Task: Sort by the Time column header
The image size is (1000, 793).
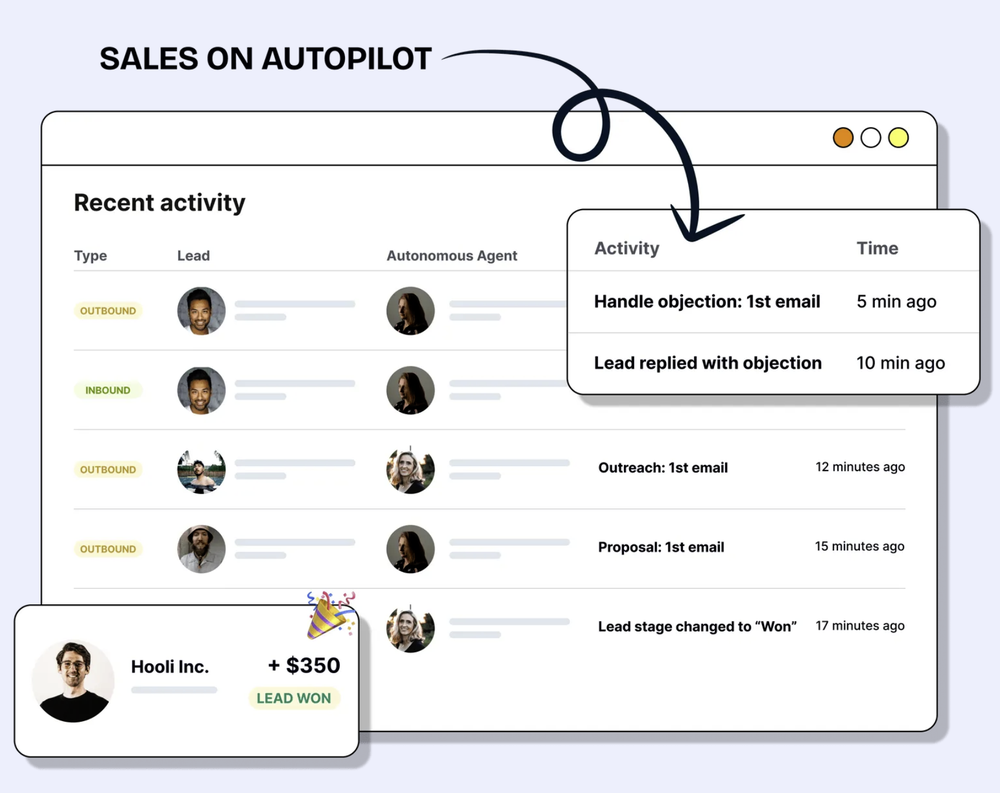Action: coord(877,248)
